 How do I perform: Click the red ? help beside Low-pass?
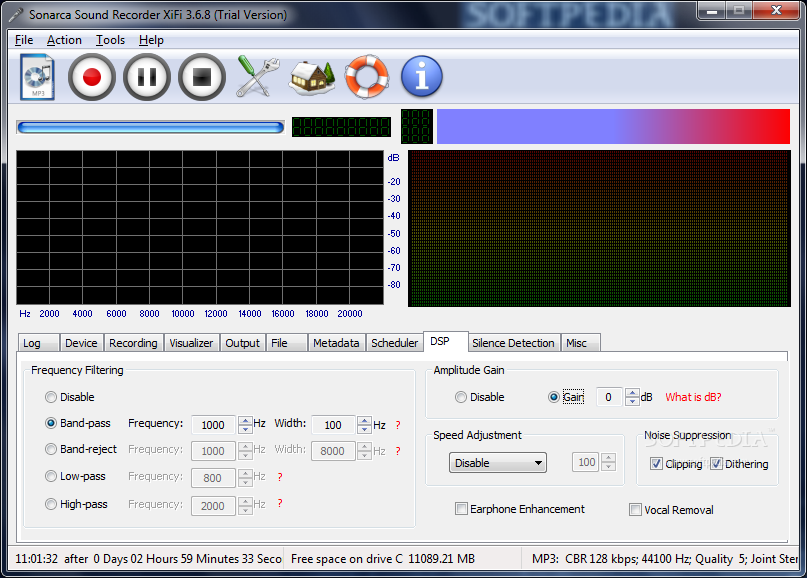280,477
